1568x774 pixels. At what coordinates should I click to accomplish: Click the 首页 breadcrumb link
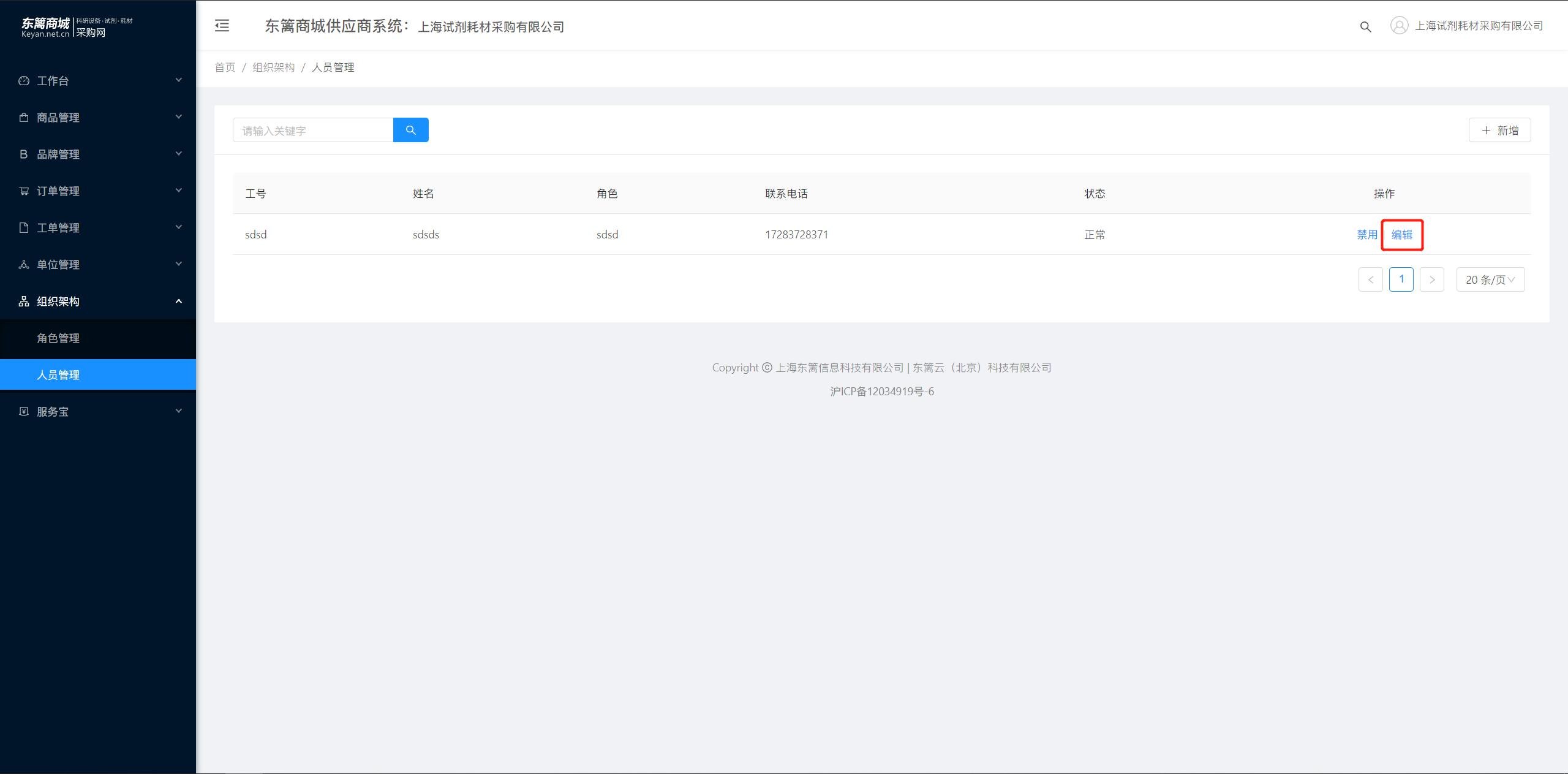click(225, 67)
